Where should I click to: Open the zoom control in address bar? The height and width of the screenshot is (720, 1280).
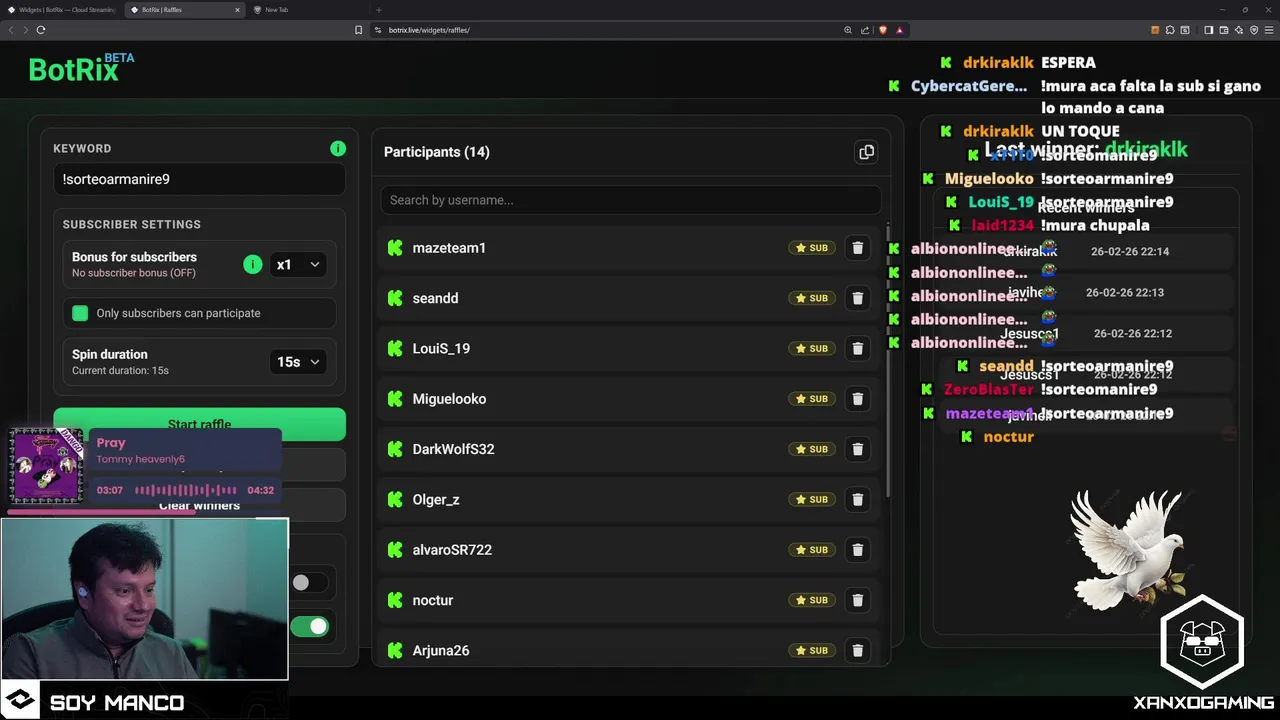(848, 30)
